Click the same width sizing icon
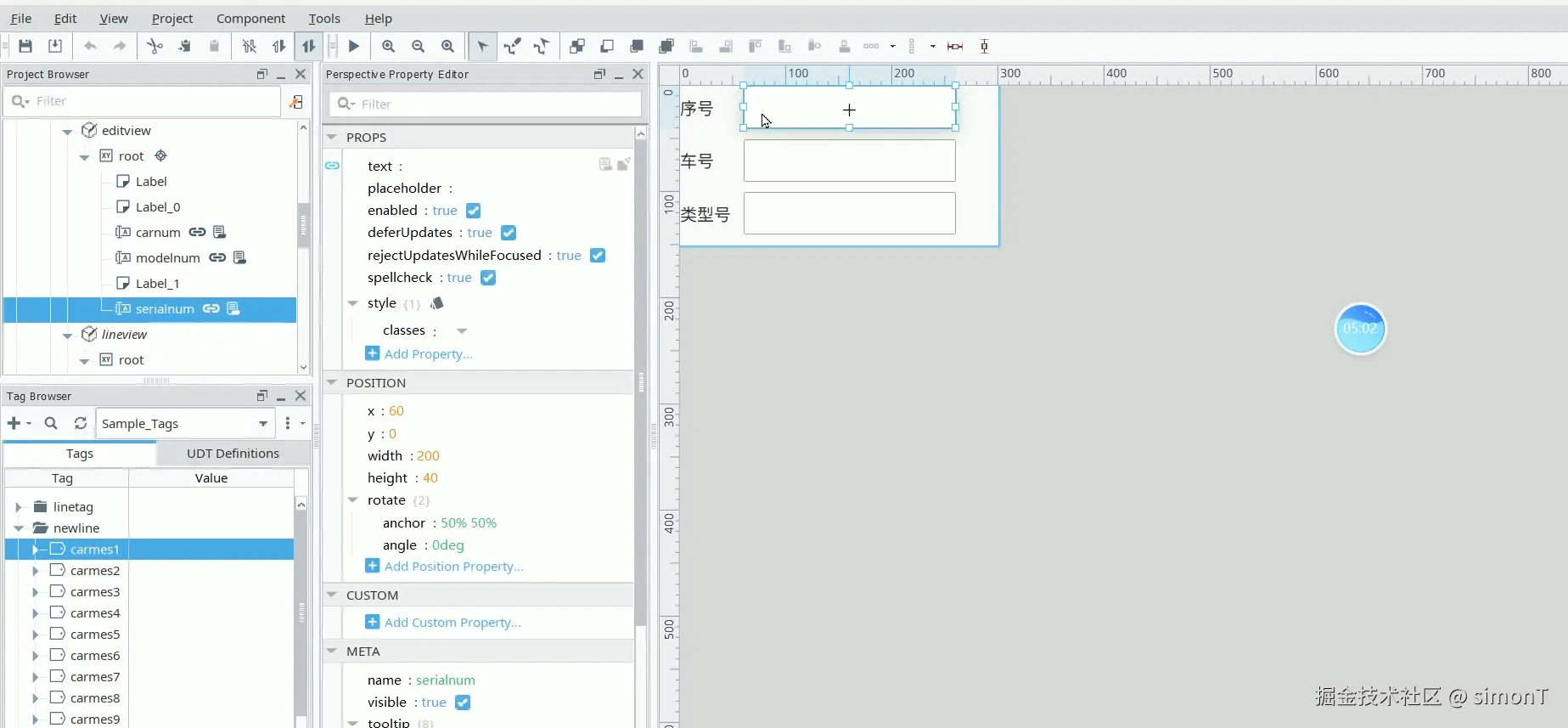 coord(955,46)
